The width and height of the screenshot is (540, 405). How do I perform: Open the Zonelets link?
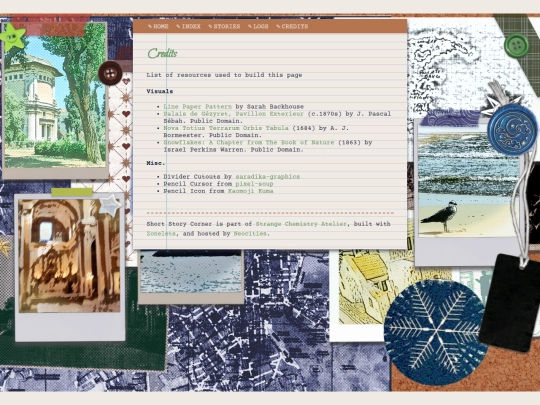[x=161, y=233]
